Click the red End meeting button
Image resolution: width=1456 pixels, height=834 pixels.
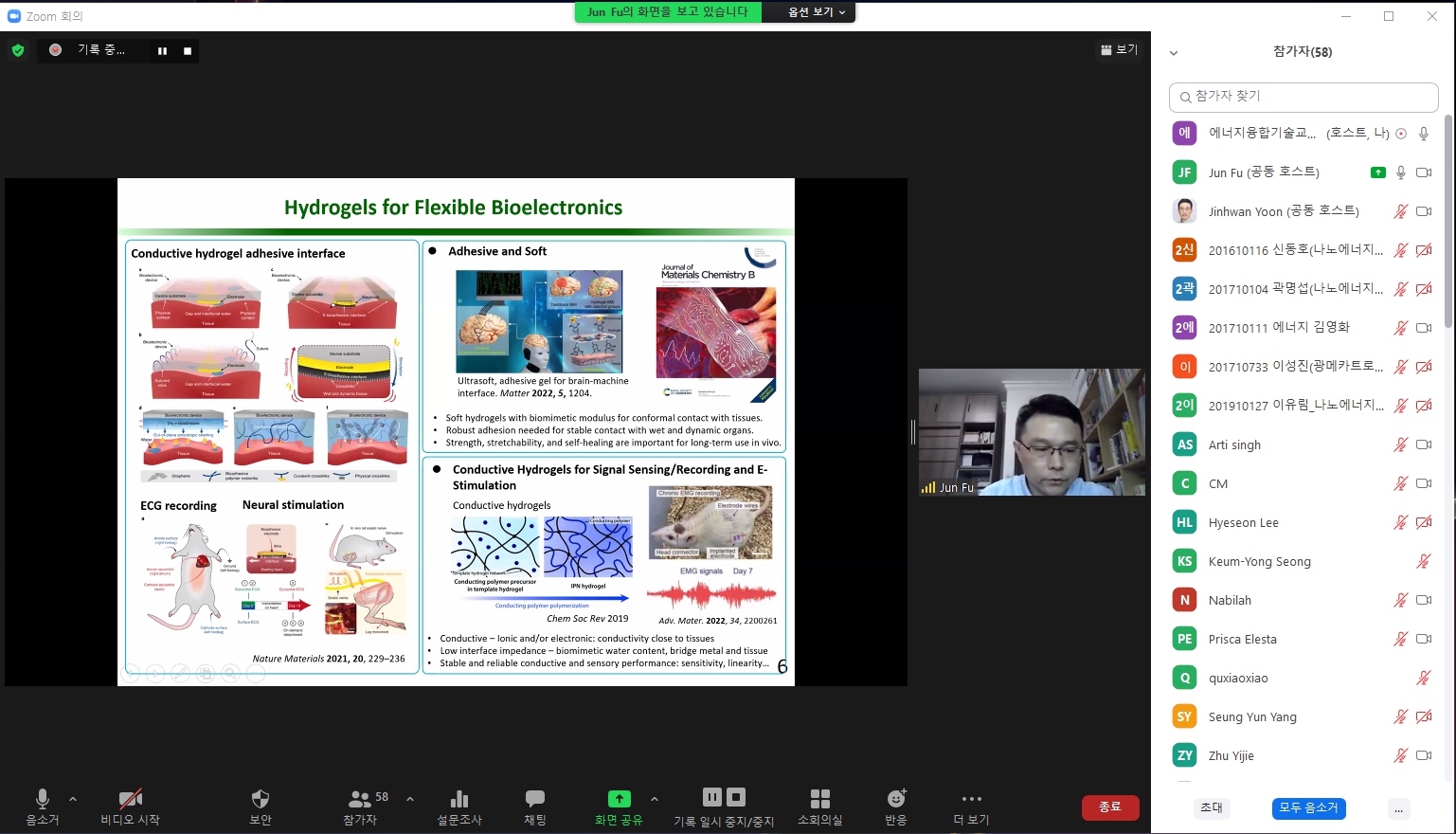[1109, 807]
